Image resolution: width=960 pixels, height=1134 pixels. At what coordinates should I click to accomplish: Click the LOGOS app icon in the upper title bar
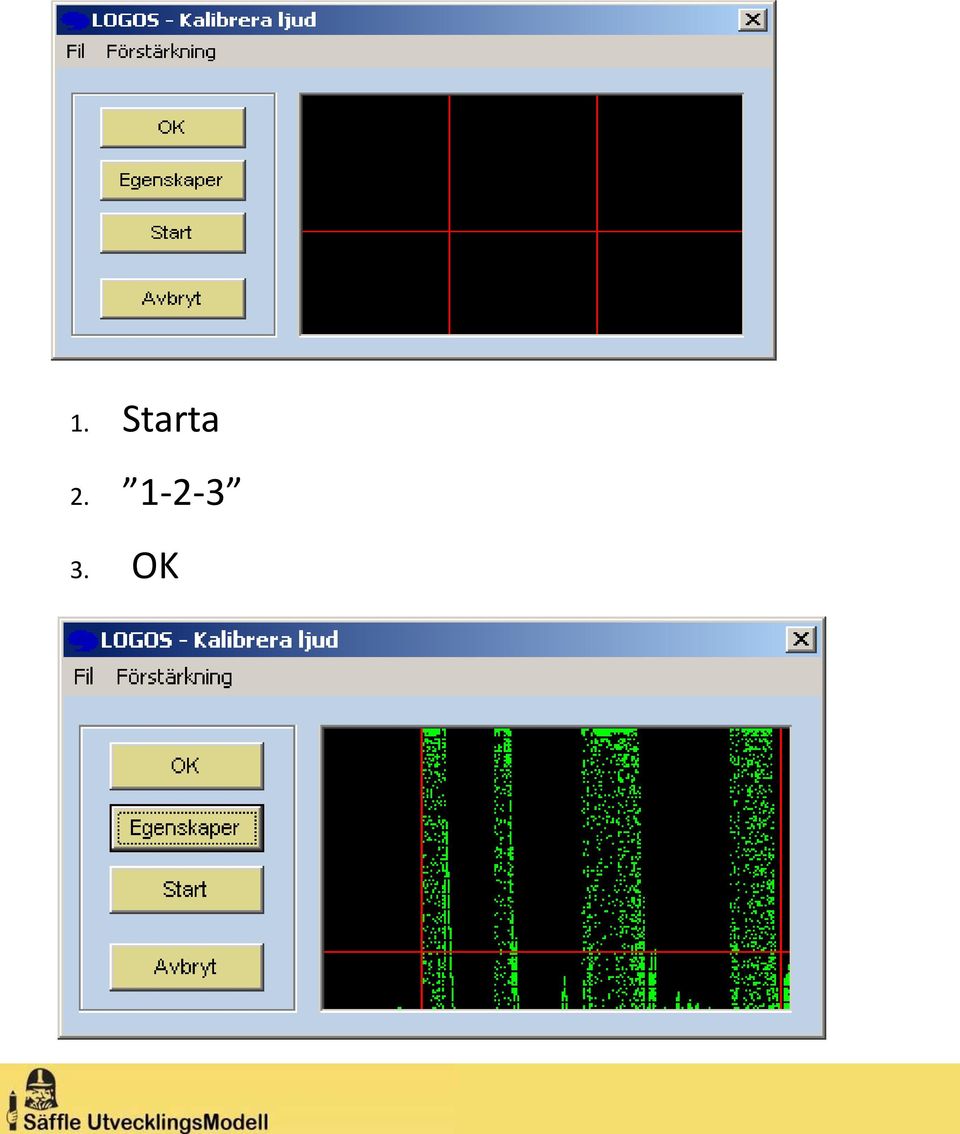tap(73, 20)
